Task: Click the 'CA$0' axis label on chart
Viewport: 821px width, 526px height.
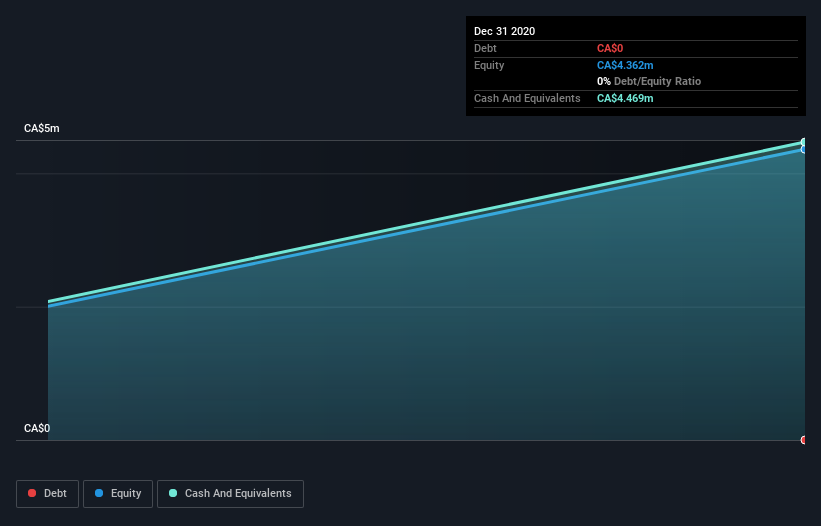Action: pos(37,429)
